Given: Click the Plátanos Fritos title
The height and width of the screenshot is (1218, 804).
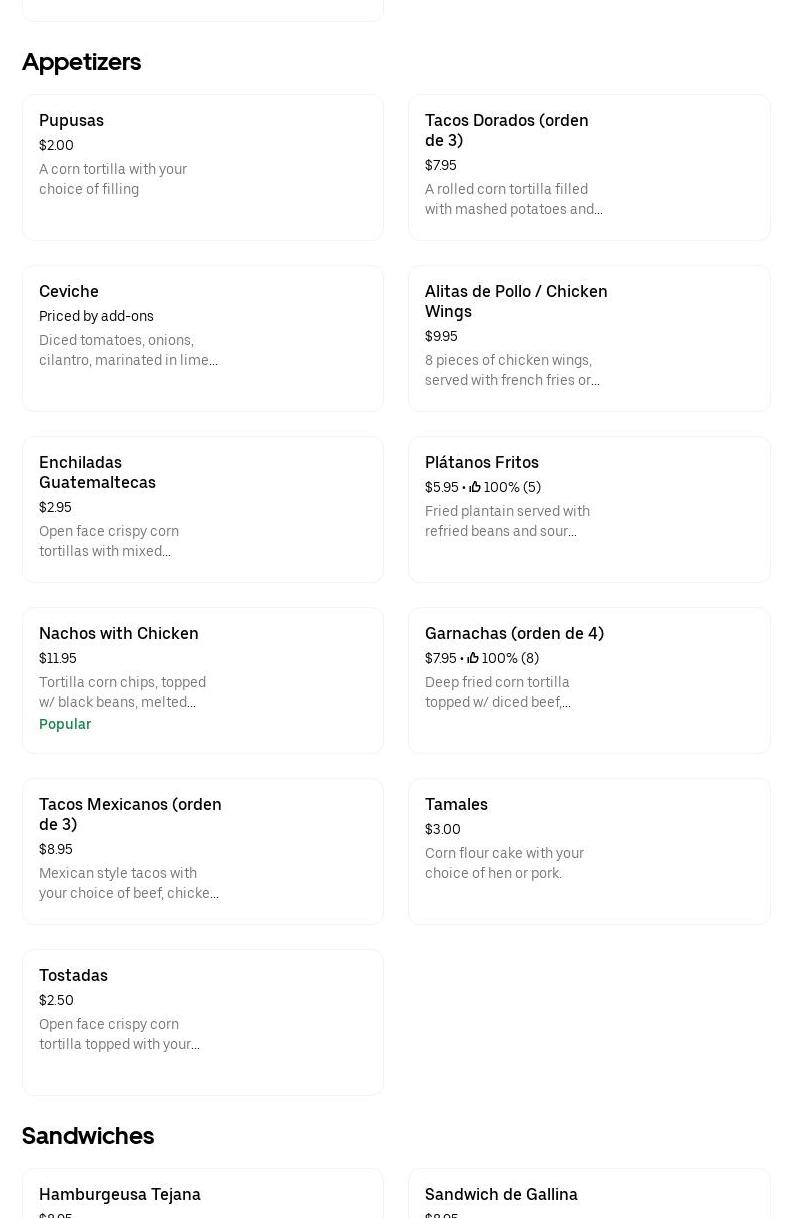Looking at the screenshot, I should tap(482, 462).
